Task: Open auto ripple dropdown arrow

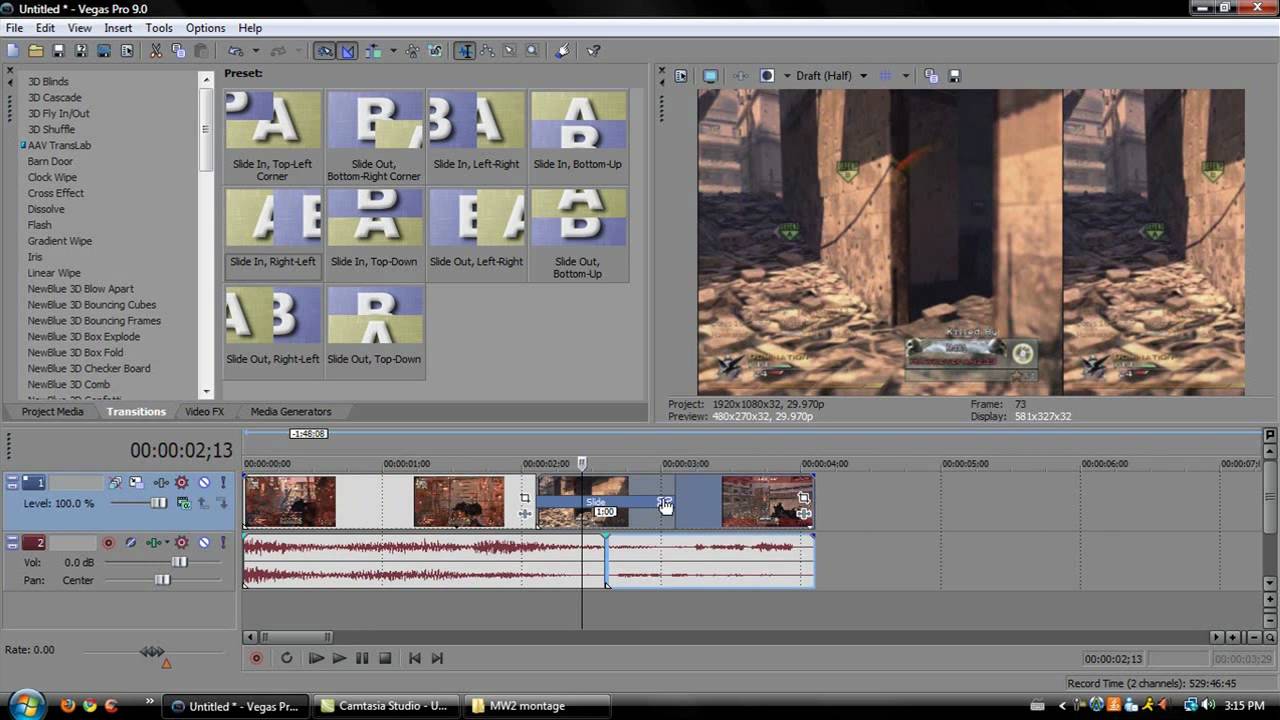Action: tap(393, 50)
